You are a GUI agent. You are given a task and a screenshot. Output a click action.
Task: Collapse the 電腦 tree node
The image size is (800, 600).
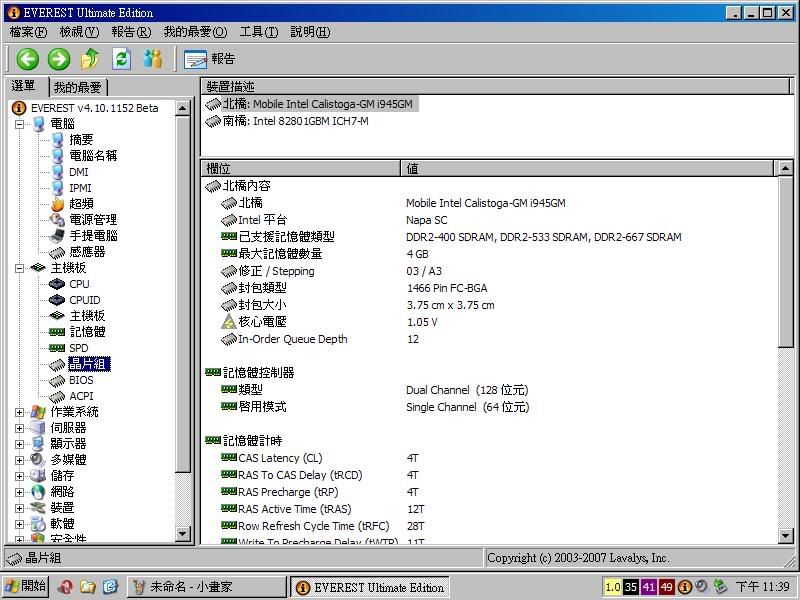tap(19, 124)
